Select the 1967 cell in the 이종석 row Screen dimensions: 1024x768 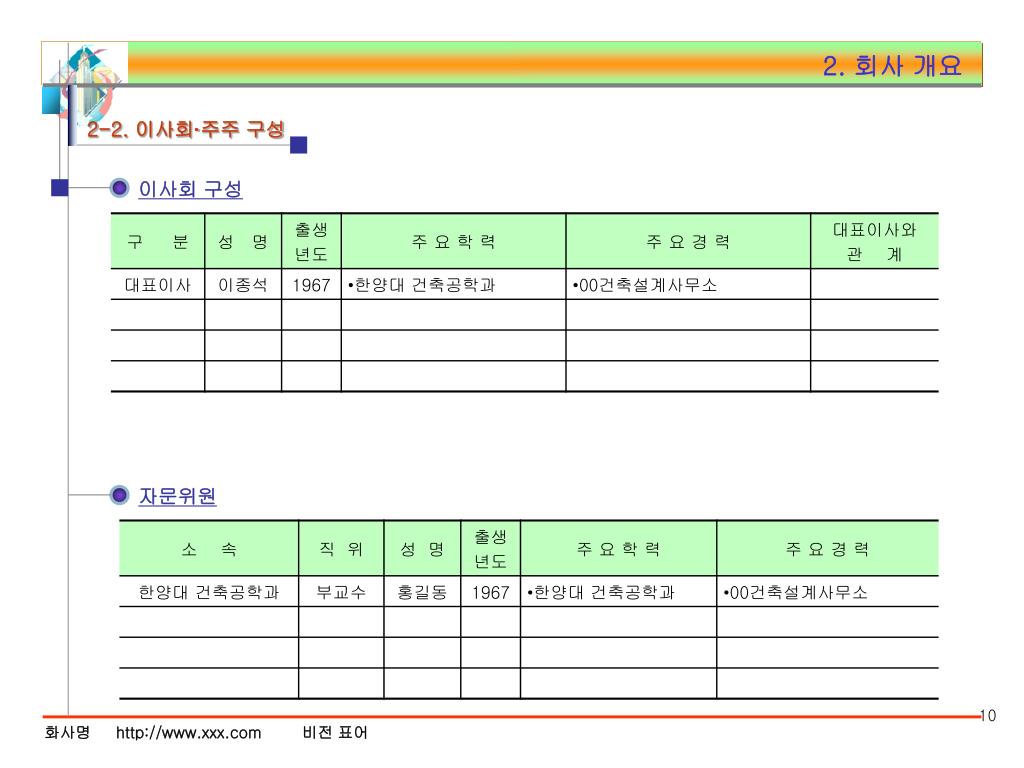311,285
